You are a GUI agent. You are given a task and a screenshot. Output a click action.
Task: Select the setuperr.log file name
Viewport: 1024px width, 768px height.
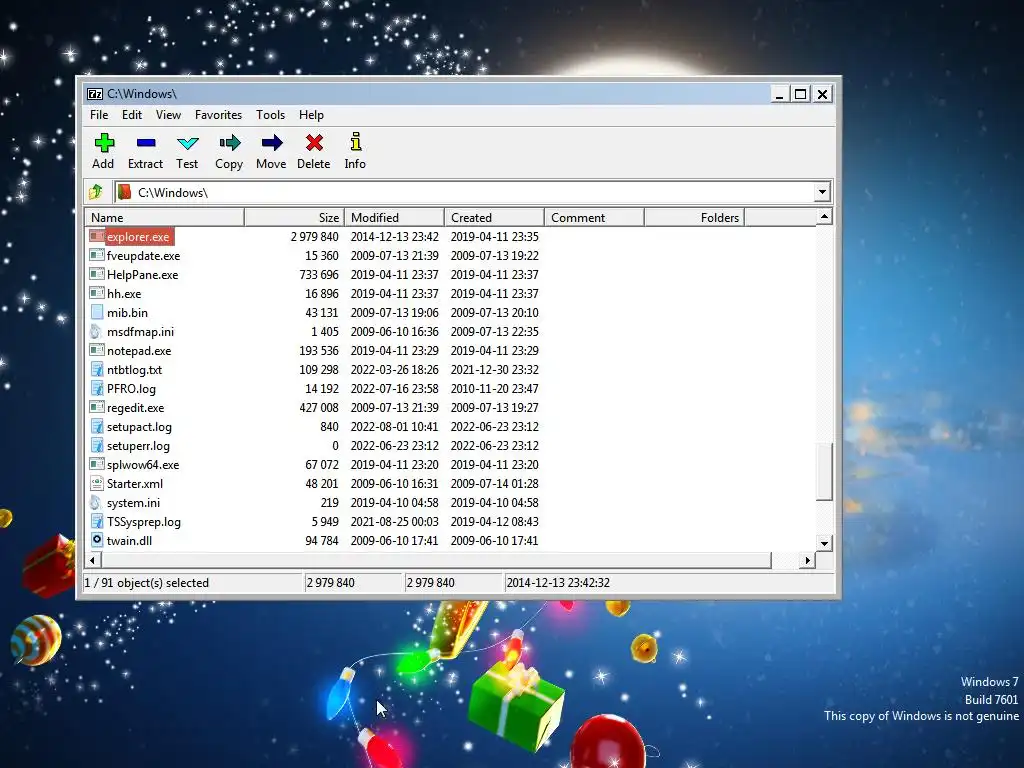pyautogui.click(x=138, y=445)
